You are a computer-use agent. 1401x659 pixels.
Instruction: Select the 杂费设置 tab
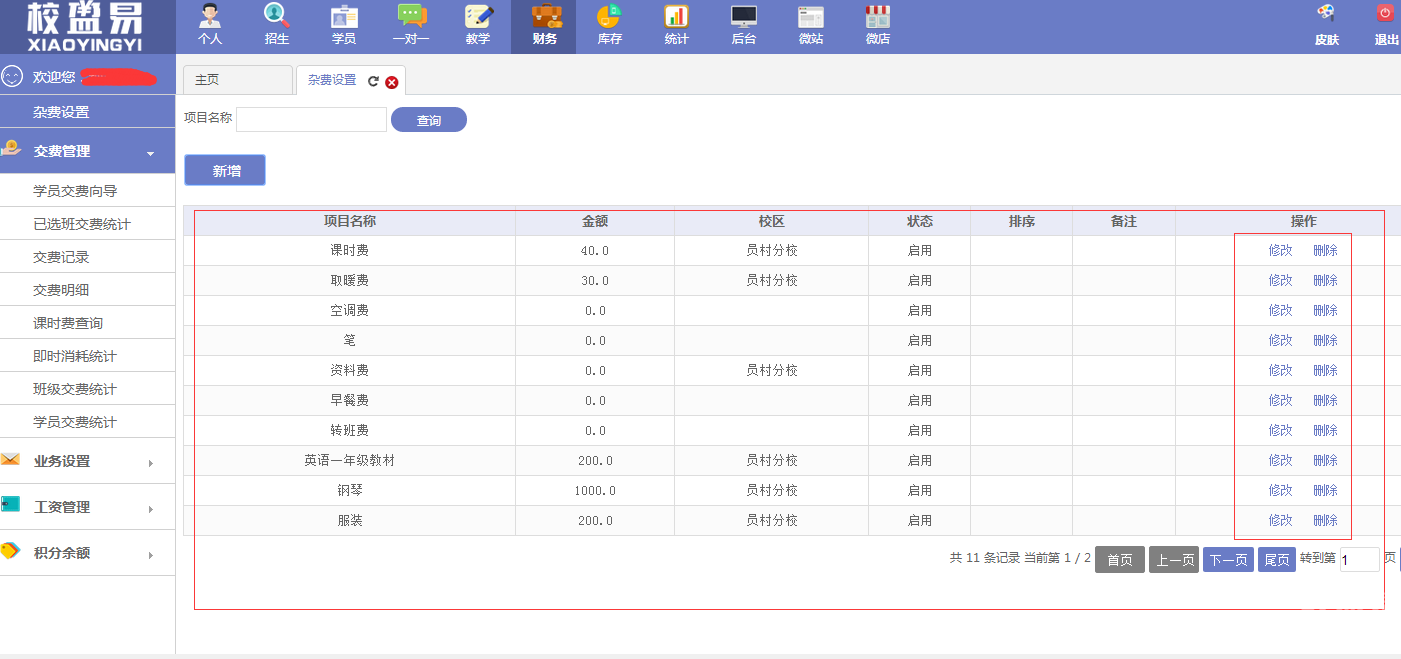(332, 80)
